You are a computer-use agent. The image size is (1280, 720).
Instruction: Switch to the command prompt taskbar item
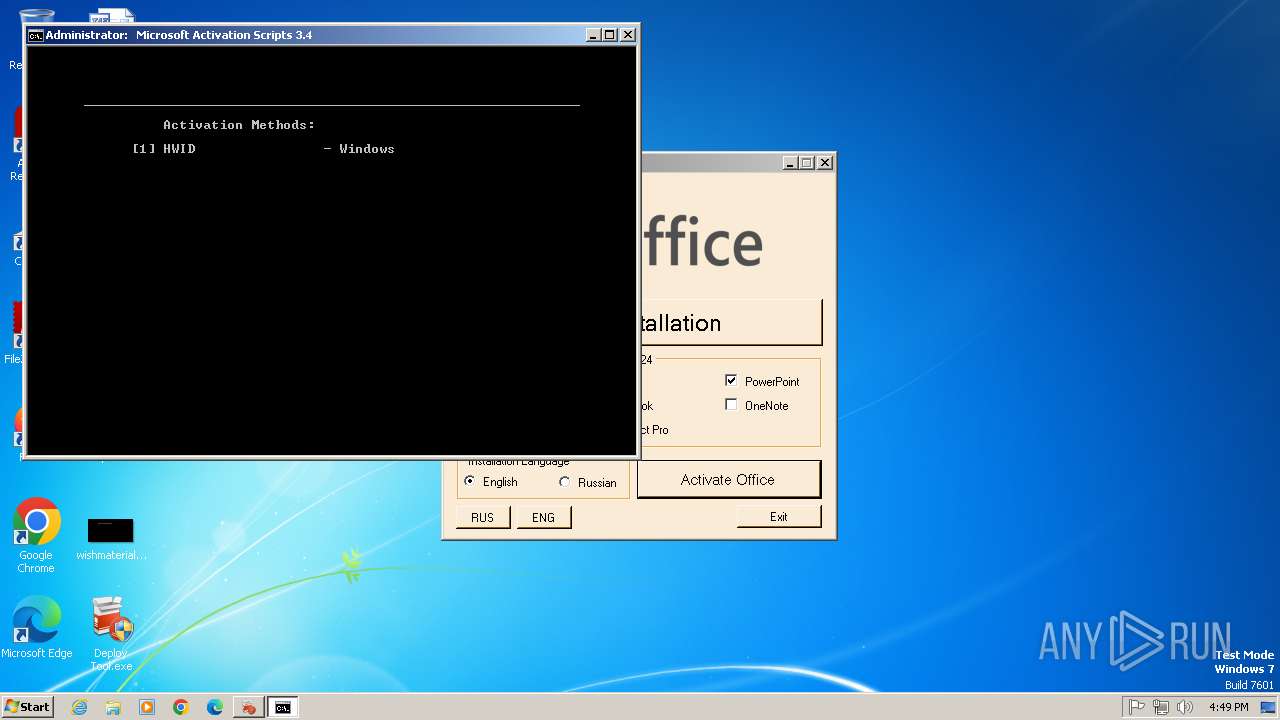click(283, 707)
